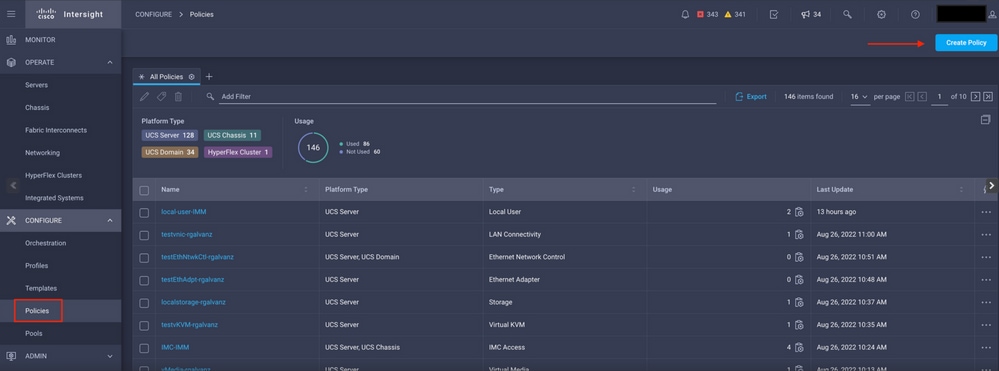The height and width of the screenshot is (371, 999).
Task: Filter by UCS Server platform tag
Action: 169,135
